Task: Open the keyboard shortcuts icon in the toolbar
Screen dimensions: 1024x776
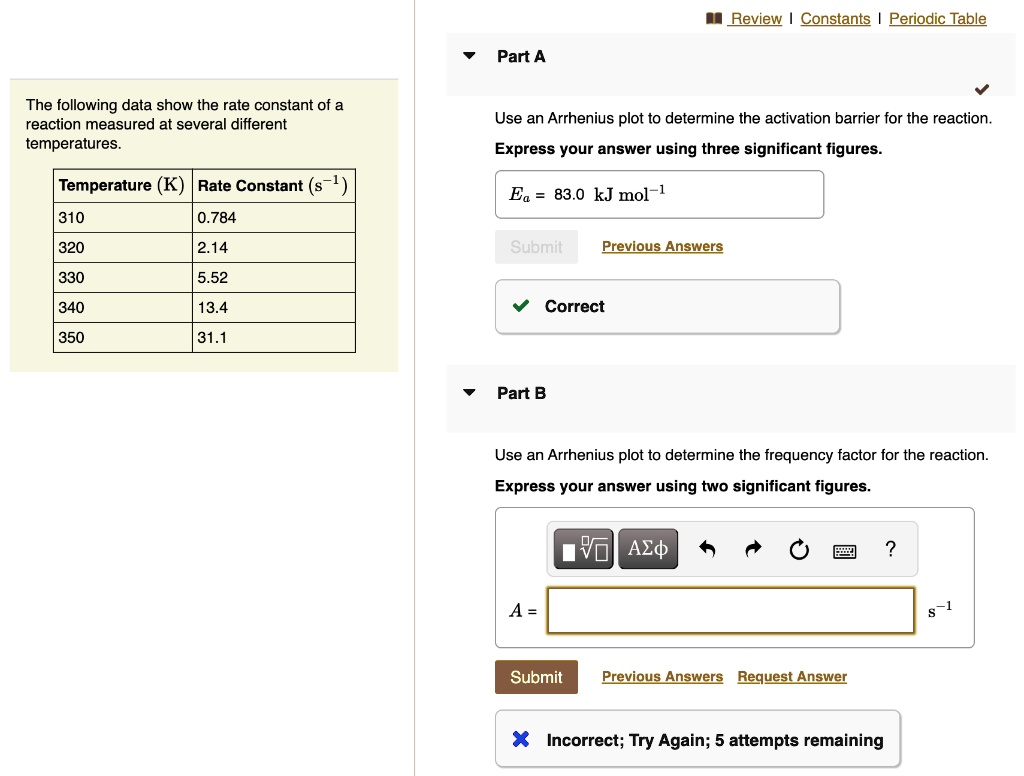Action: (x=844, y=550)
